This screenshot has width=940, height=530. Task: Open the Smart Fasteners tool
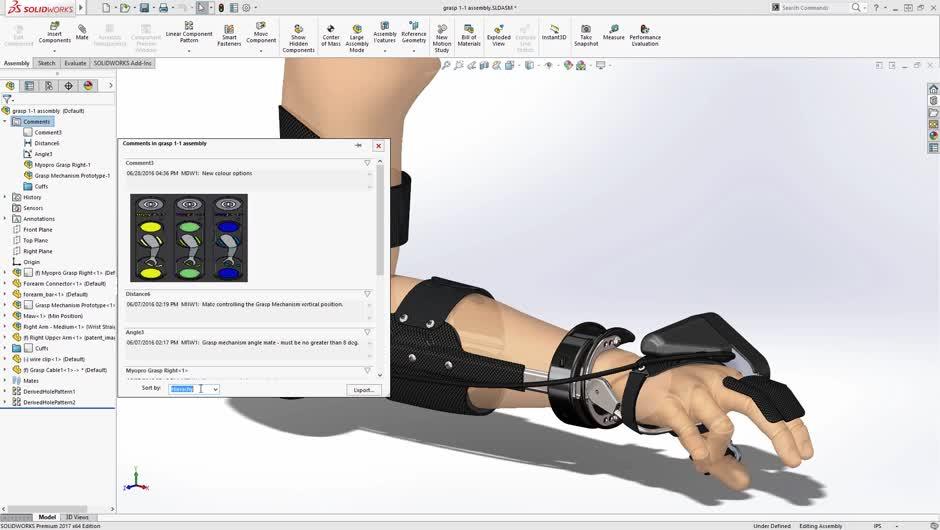[x=229, y=35]
